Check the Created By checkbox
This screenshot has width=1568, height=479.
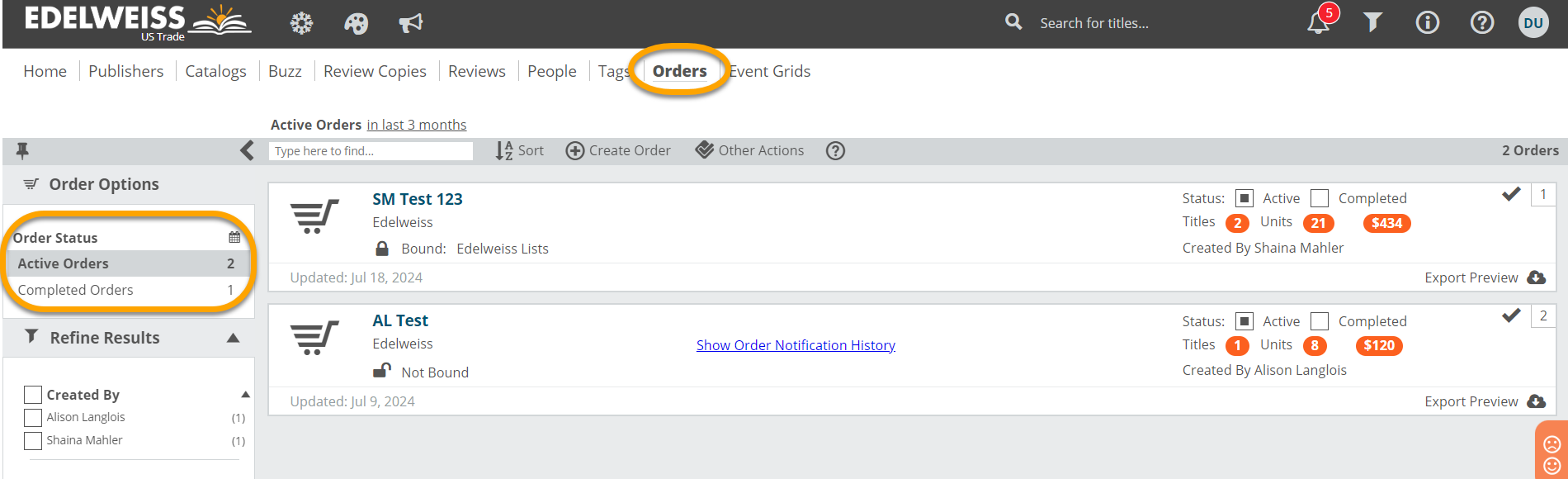pyautogui.click(x=33, y=395)
